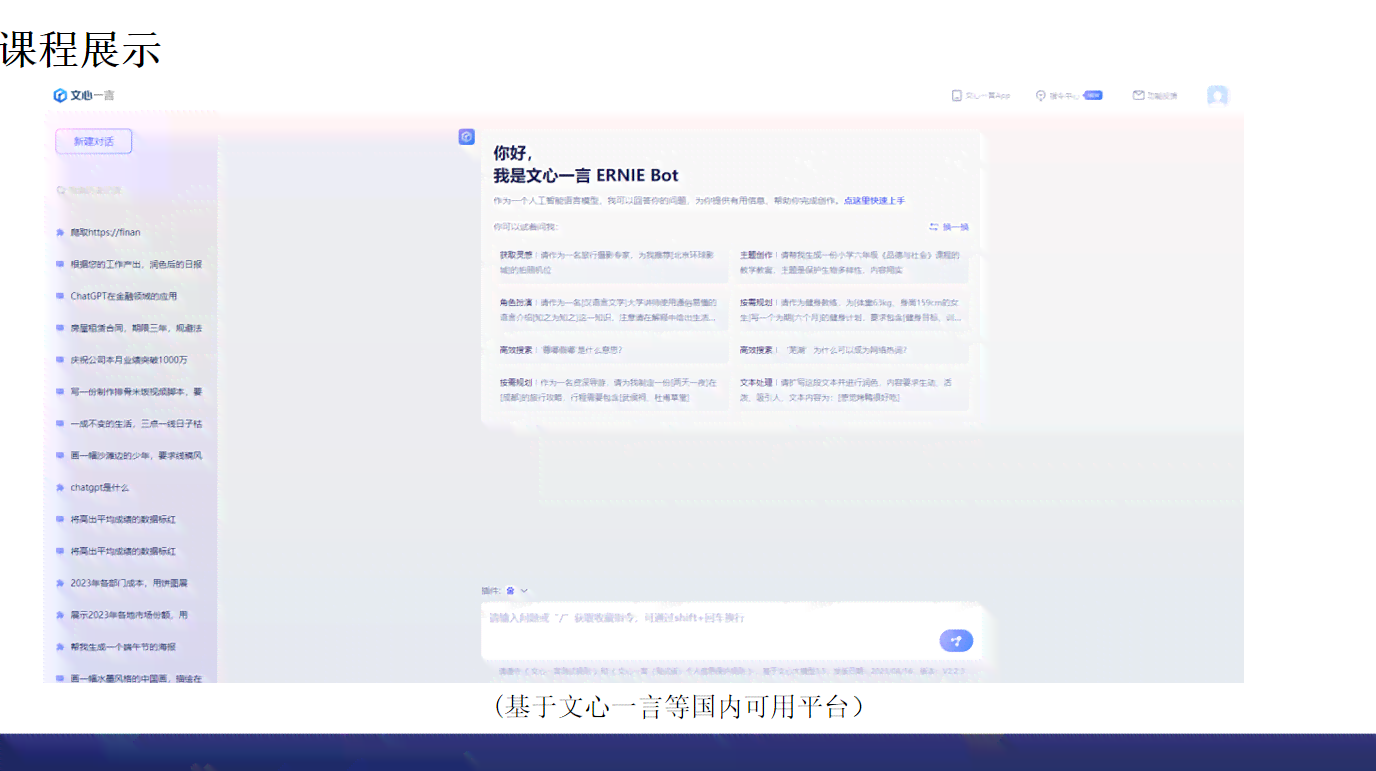This screenshot has width=1376, height=771.
Task: Click chat icon beside 房屋租赁合同
Action: (60, 328)
